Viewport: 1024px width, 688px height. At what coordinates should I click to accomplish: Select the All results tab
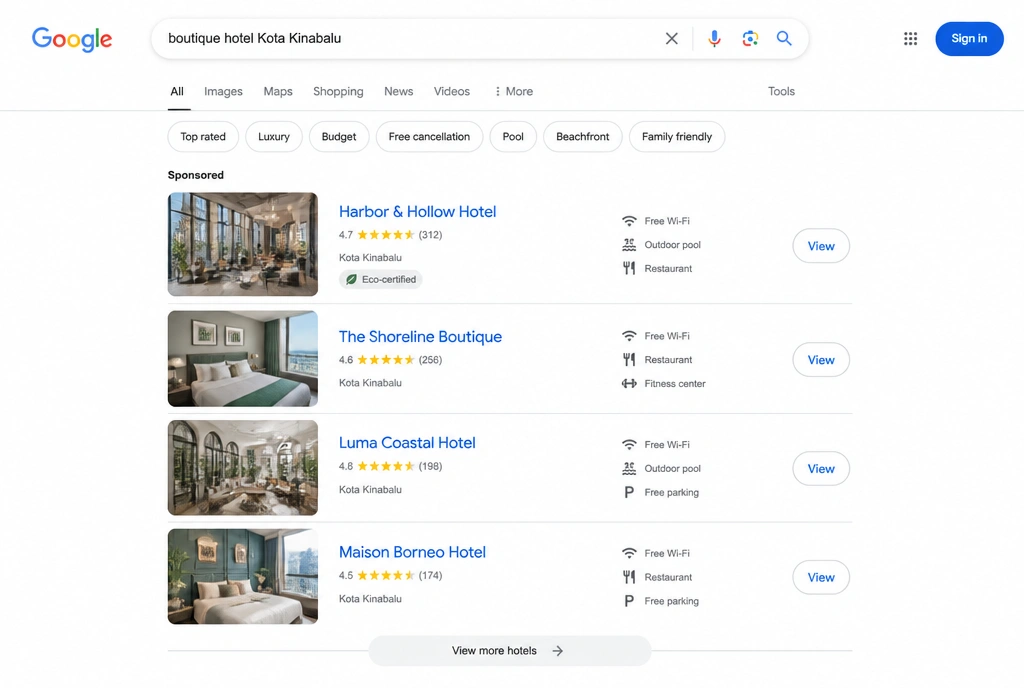tap(177, 91)
